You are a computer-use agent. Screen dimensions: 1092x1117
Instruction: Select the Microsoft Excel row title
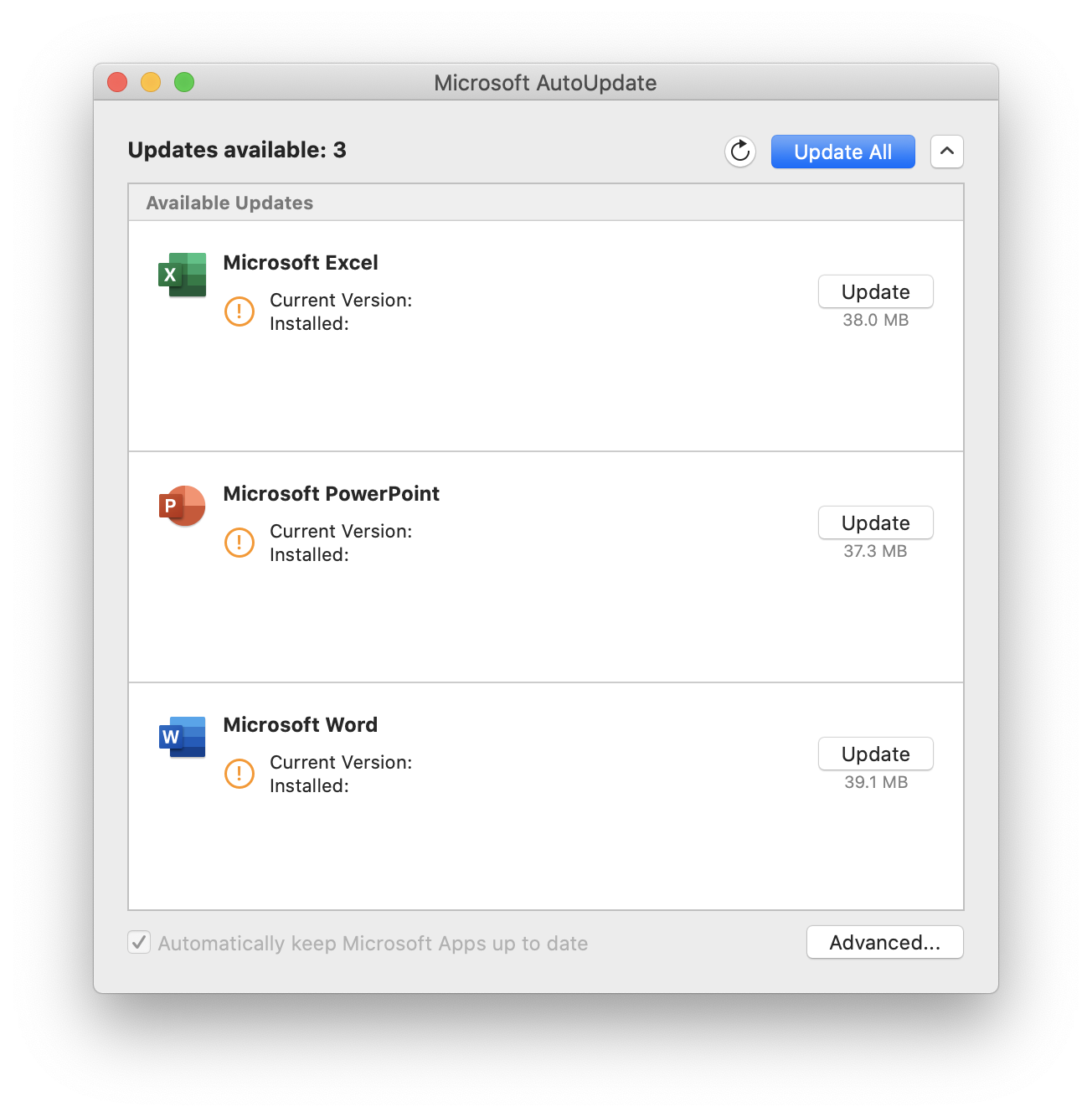(x=301, y=262)
